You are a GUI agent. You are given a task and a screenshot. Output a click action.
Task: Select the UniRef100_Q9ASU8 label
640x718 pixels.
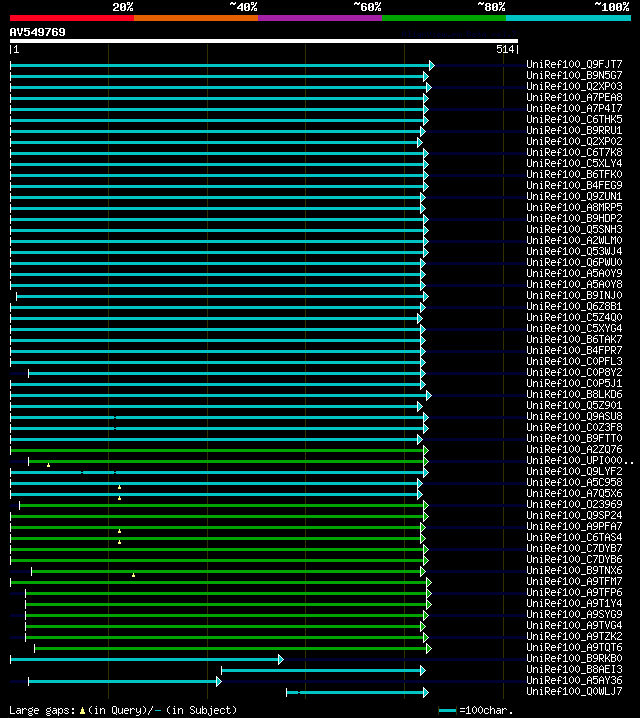click(x=574, y=416)
